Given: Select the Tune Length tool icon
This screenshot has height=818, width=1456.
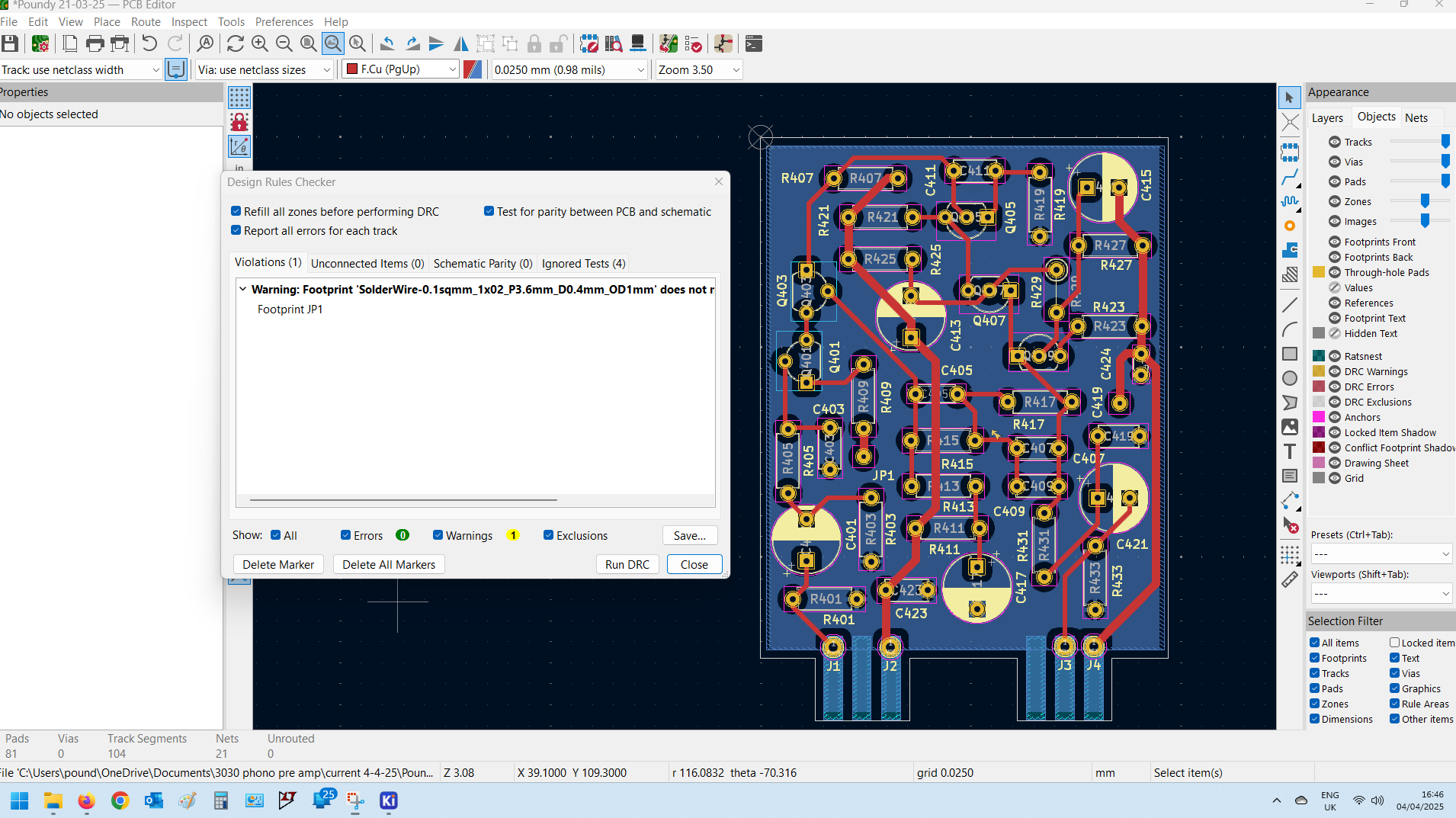Looking at the screenshot, I should (x=1290, y=202).
